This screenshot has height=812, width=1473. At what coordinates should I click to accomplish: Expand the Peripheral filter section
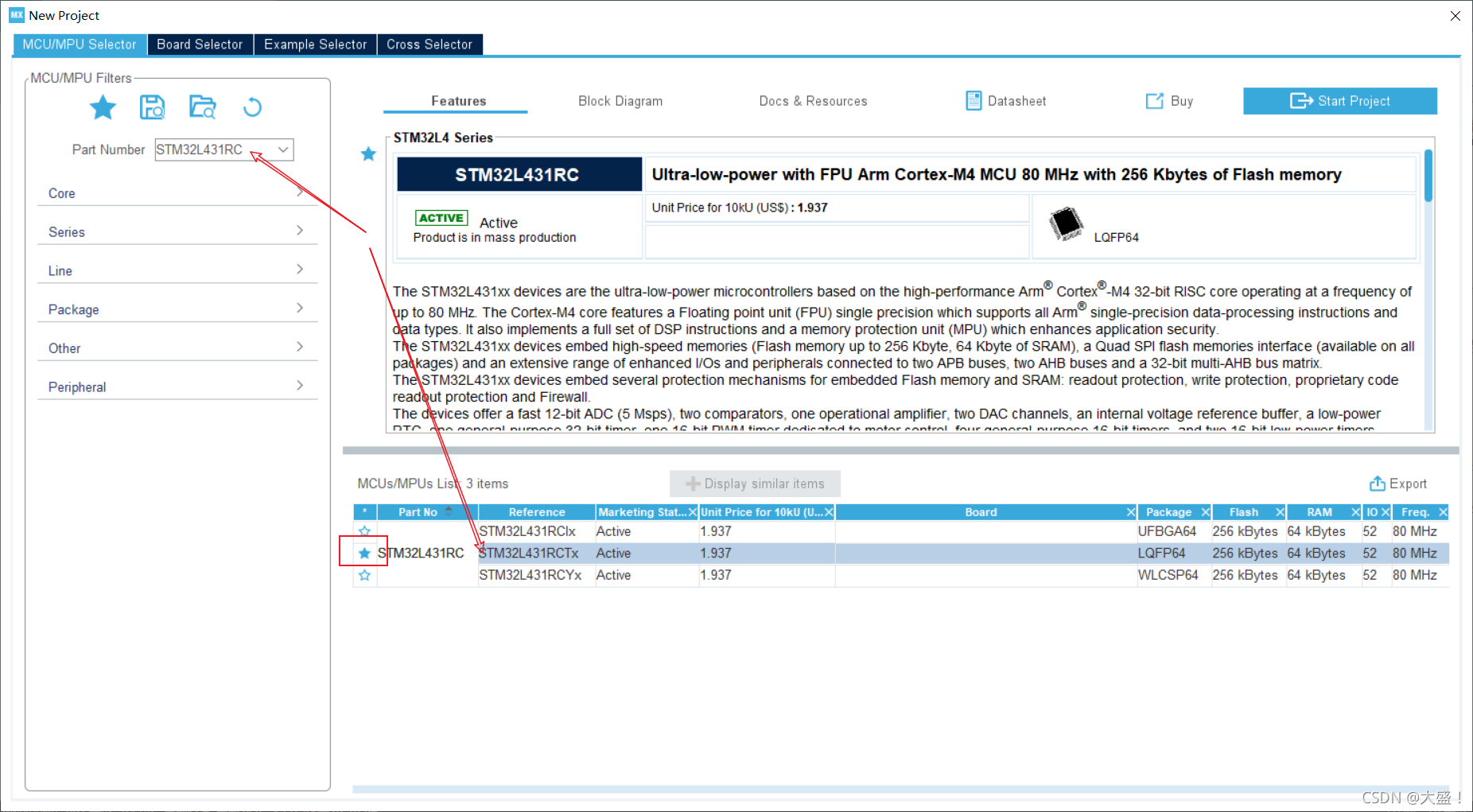point(177,387)
